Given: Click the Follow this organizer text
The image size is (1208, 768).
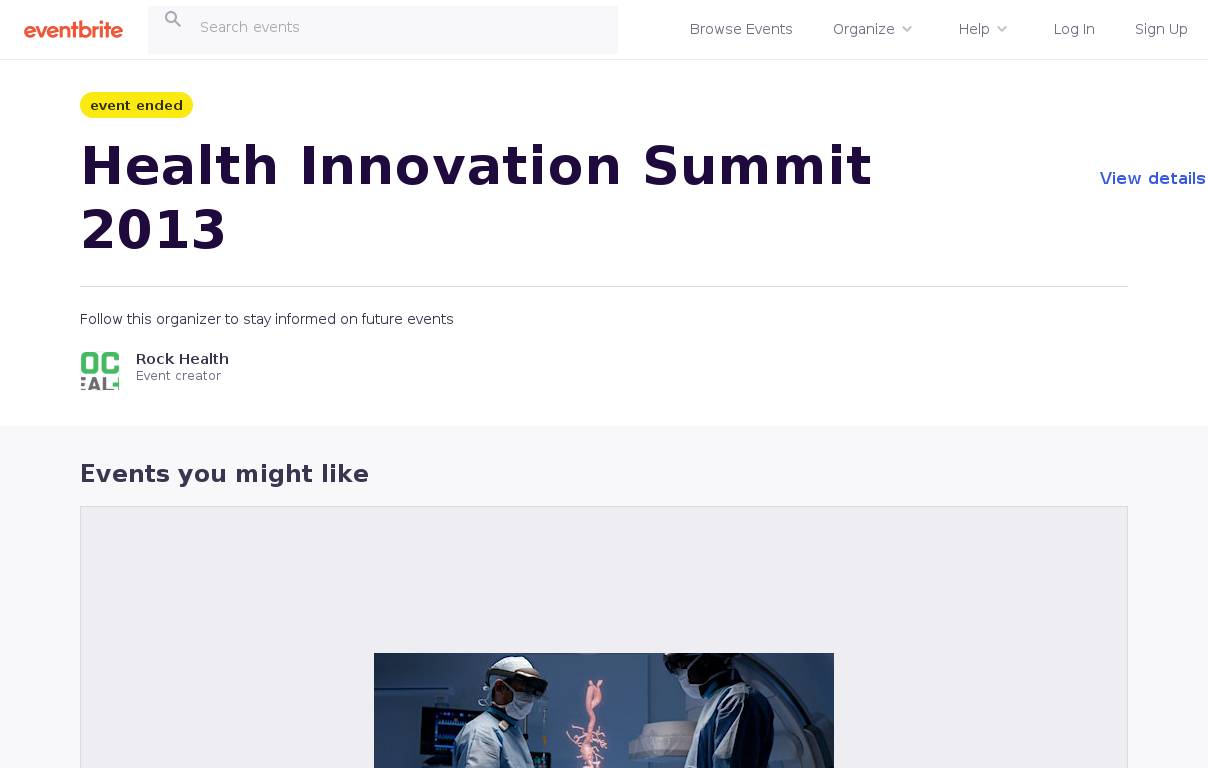Looking at the screenshot, I should [266, 319].
